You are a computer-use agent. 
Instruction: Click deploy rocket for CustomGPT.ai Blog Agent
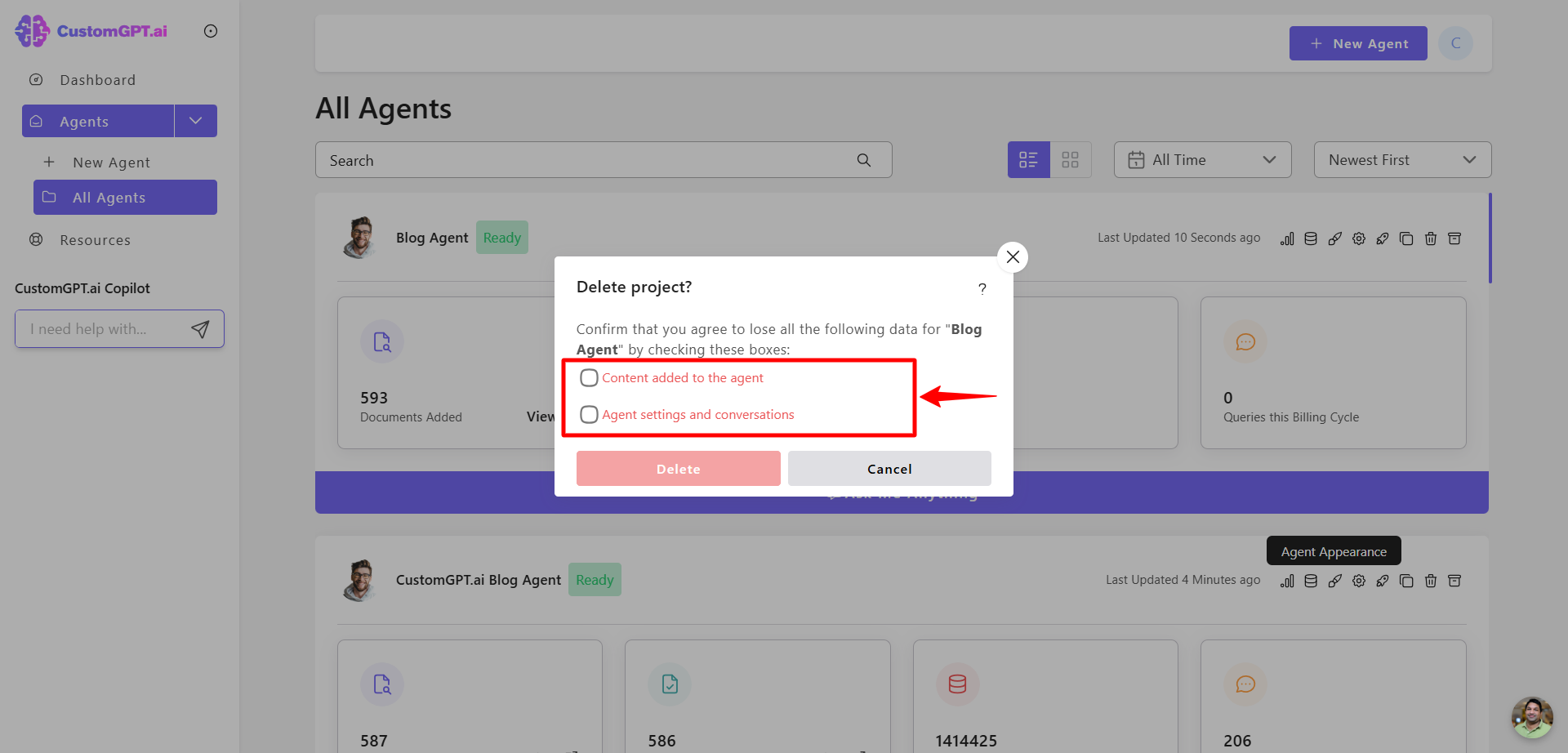[x=1383, y=581]
